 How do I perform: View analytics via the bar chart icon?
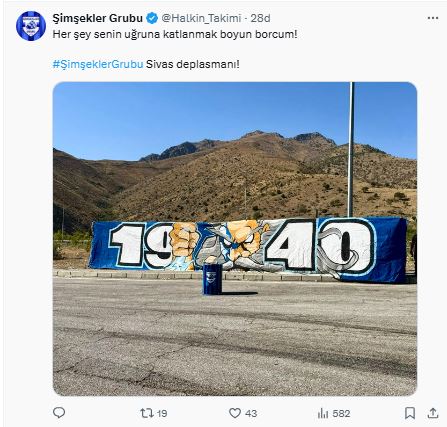(323, 413)
